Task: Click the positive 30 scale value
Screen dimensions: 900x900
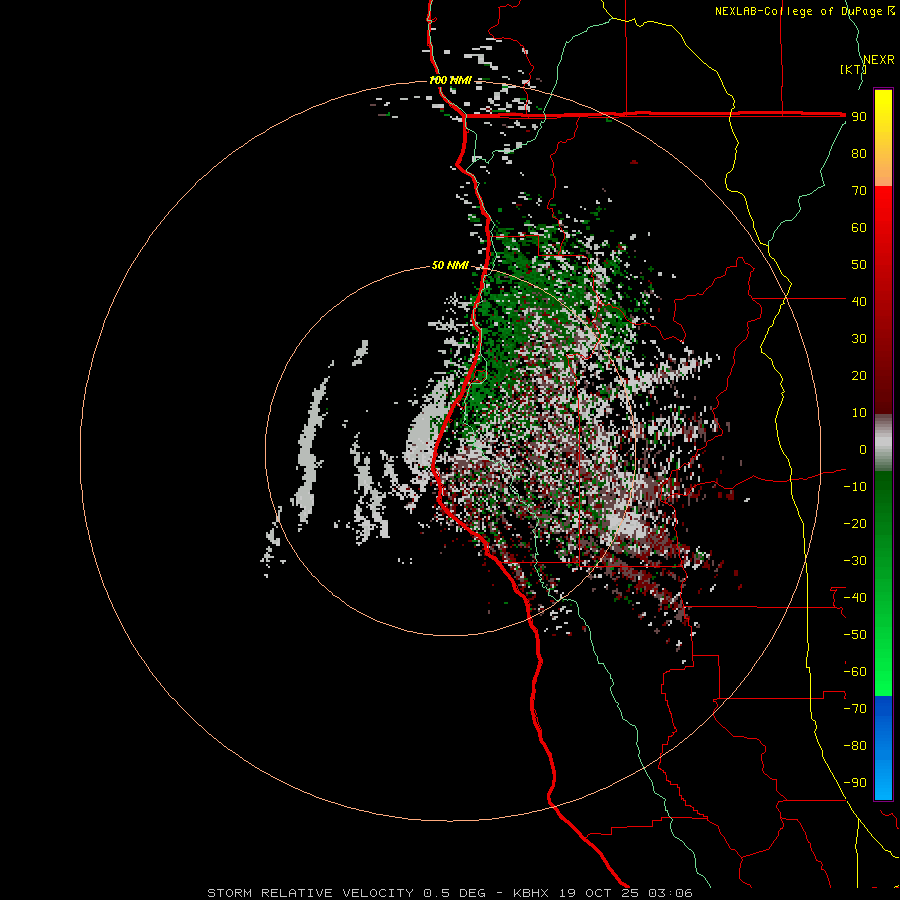Action: point(859,339)
